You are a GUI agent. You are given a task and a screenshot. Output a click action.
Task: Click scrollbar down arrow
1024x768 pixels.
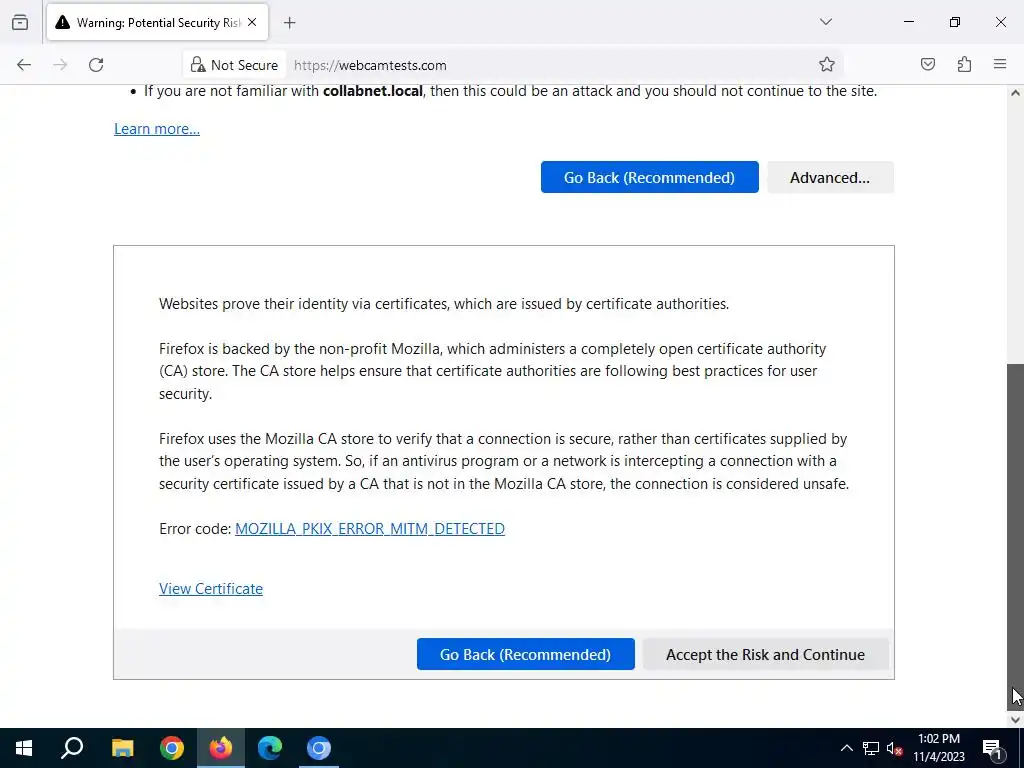[x=1015, y=720]
